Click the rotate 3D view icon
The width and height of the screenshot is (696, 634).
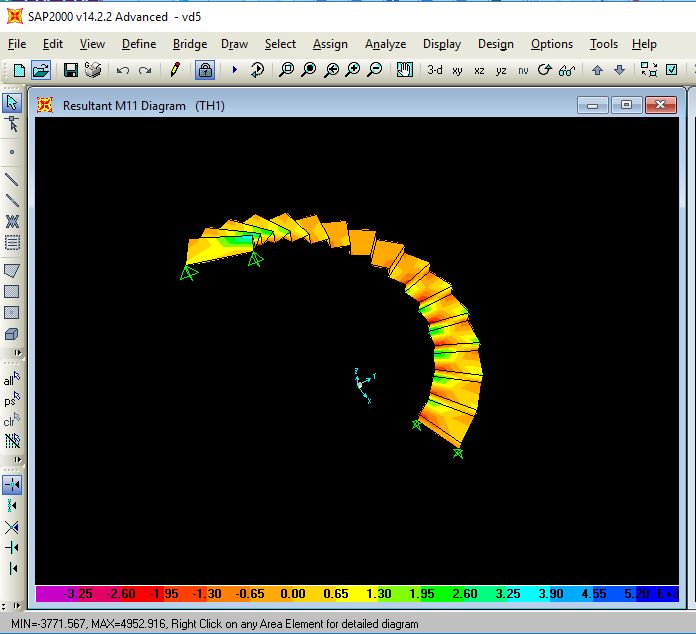(545, 70)
